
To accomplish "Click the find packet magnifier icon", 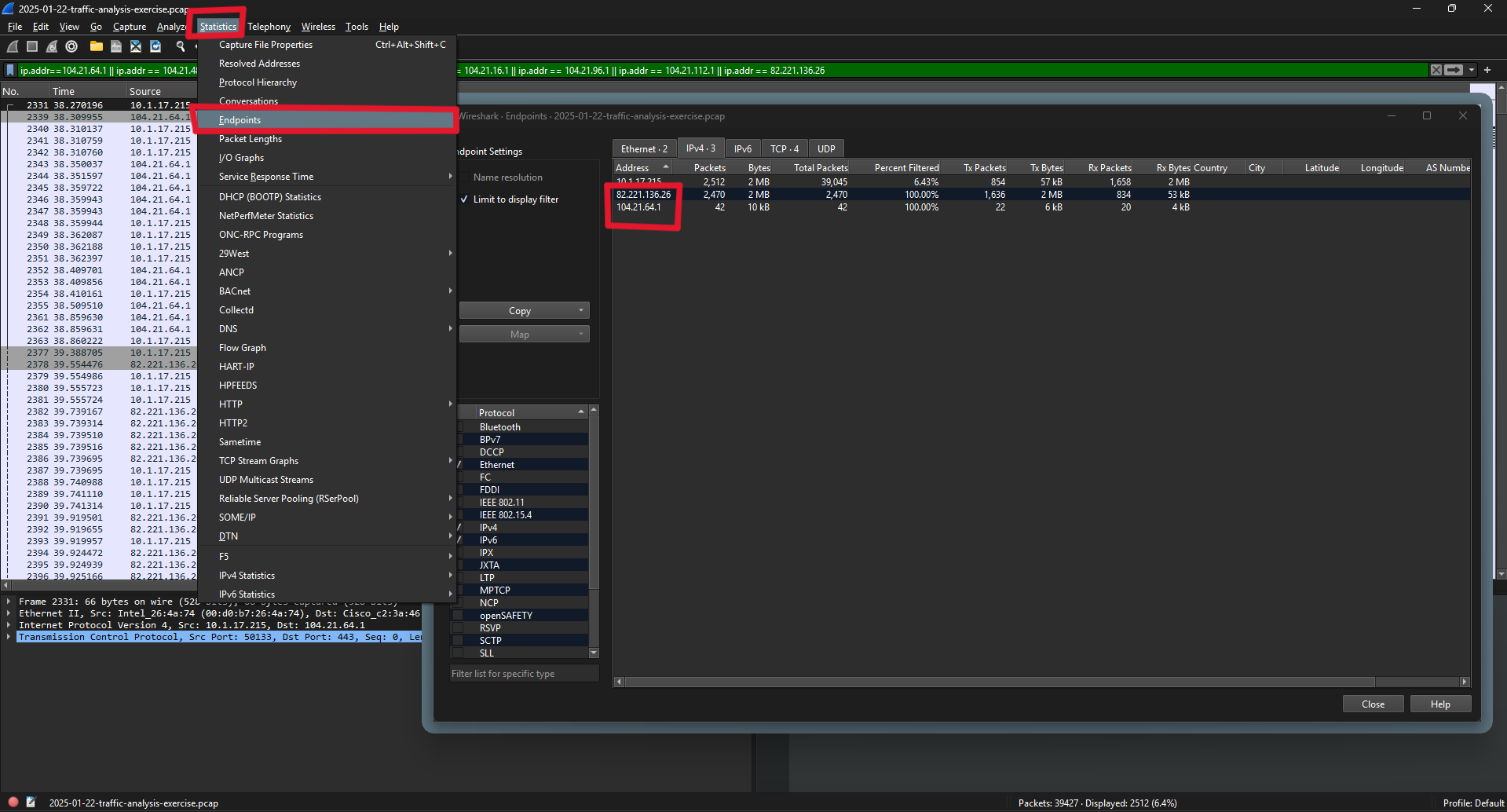I will [181, 46].
